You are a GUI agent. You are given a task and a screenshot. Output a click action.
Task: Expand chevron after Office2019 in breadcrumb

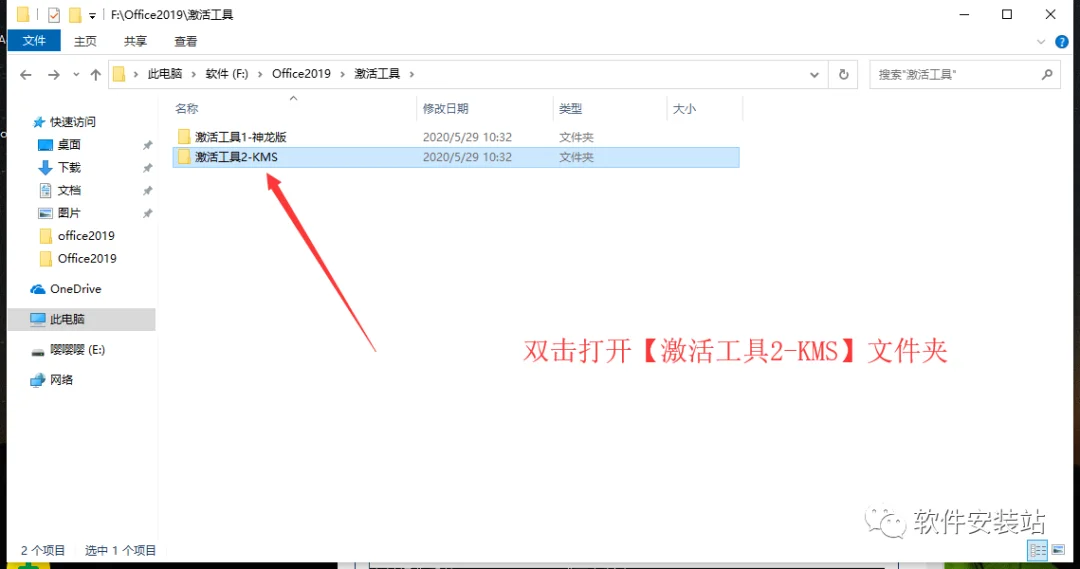click(342, 74)
